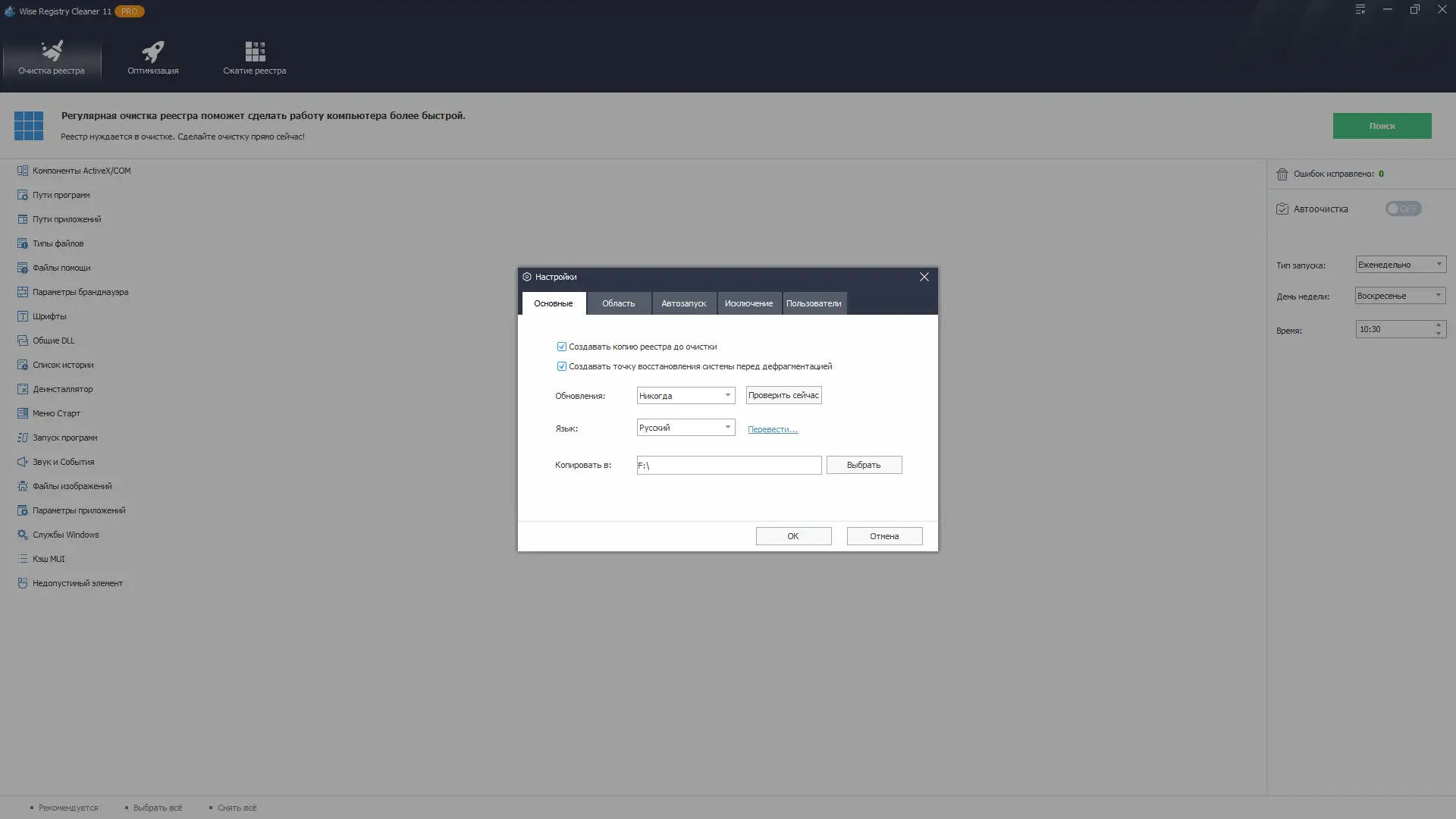
Task: Disable system restore point before defragmentation
Action: tap(561, 366)
